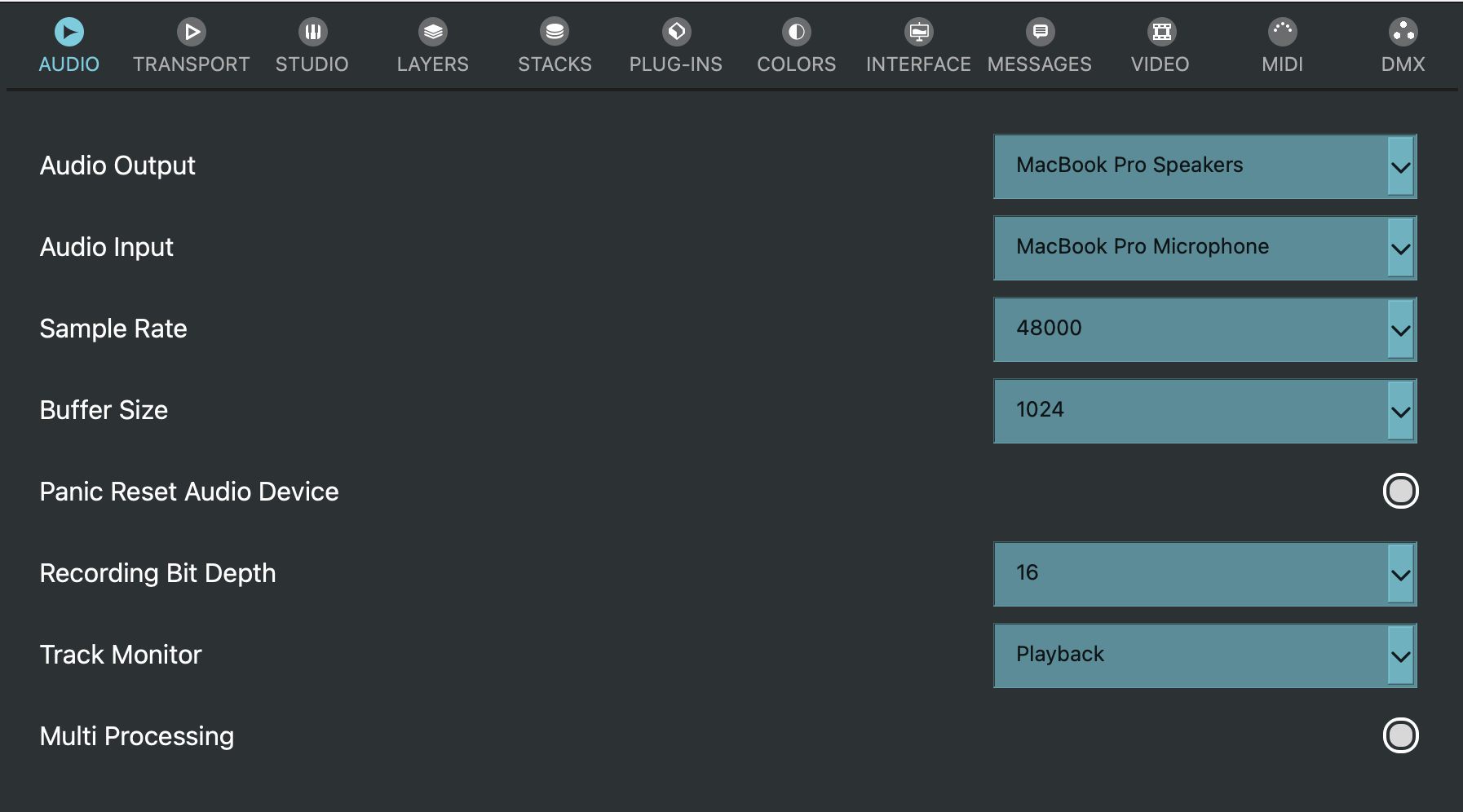Open the MIDI settings icon

pos(1282,33)
